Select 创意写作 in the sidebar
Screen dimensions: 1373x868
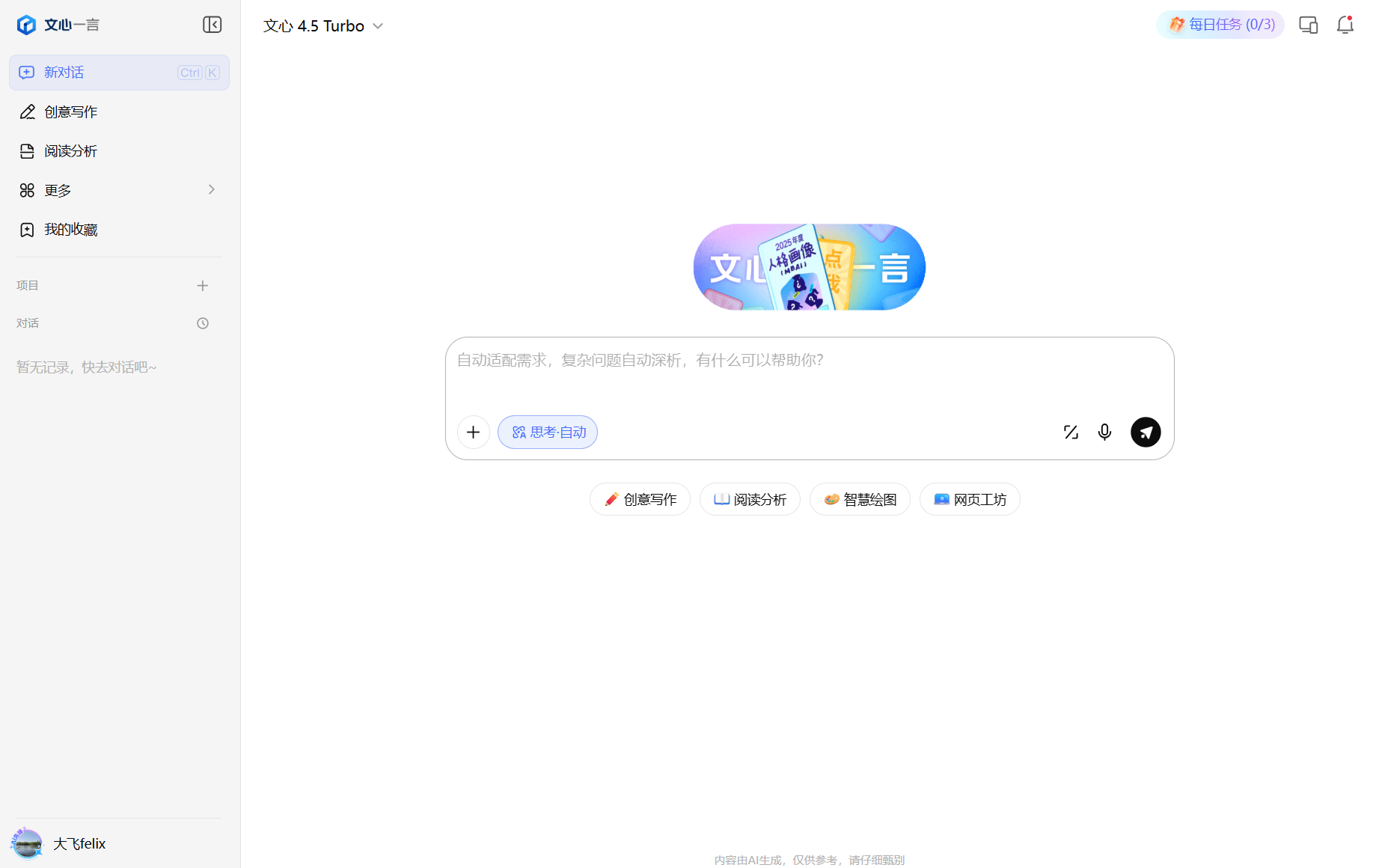(120, 111)
